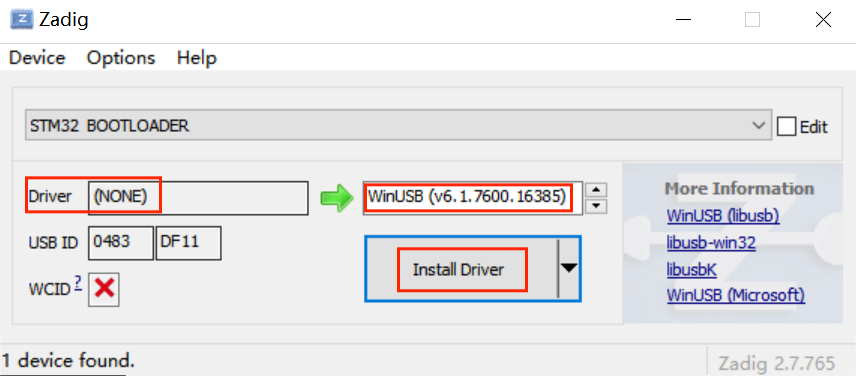Open the Device menu
This screenshot has width=856, height=376.
(x=37, y=58)
